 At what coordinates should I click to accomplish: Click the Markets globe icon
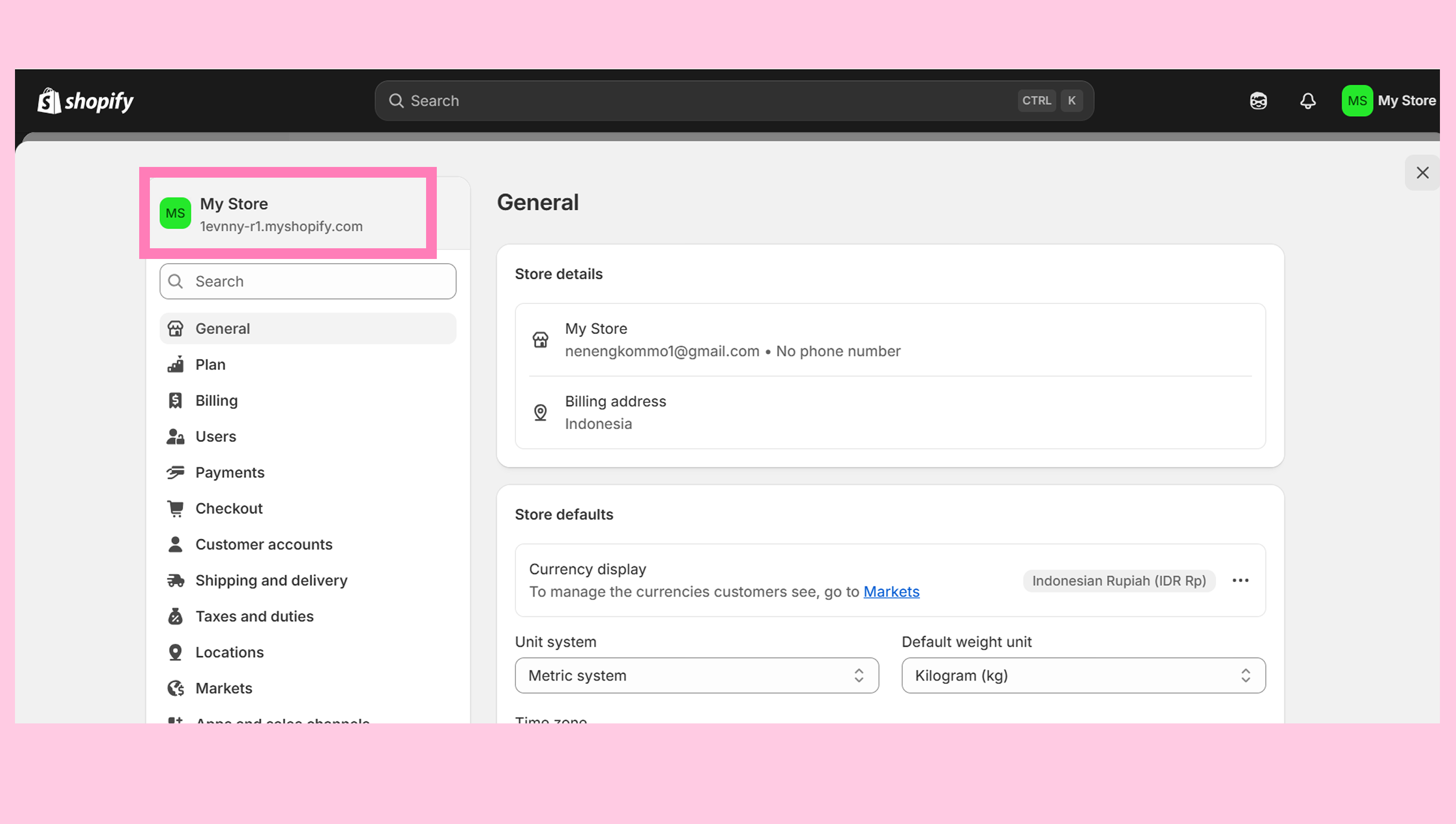(x=176, y=688)
